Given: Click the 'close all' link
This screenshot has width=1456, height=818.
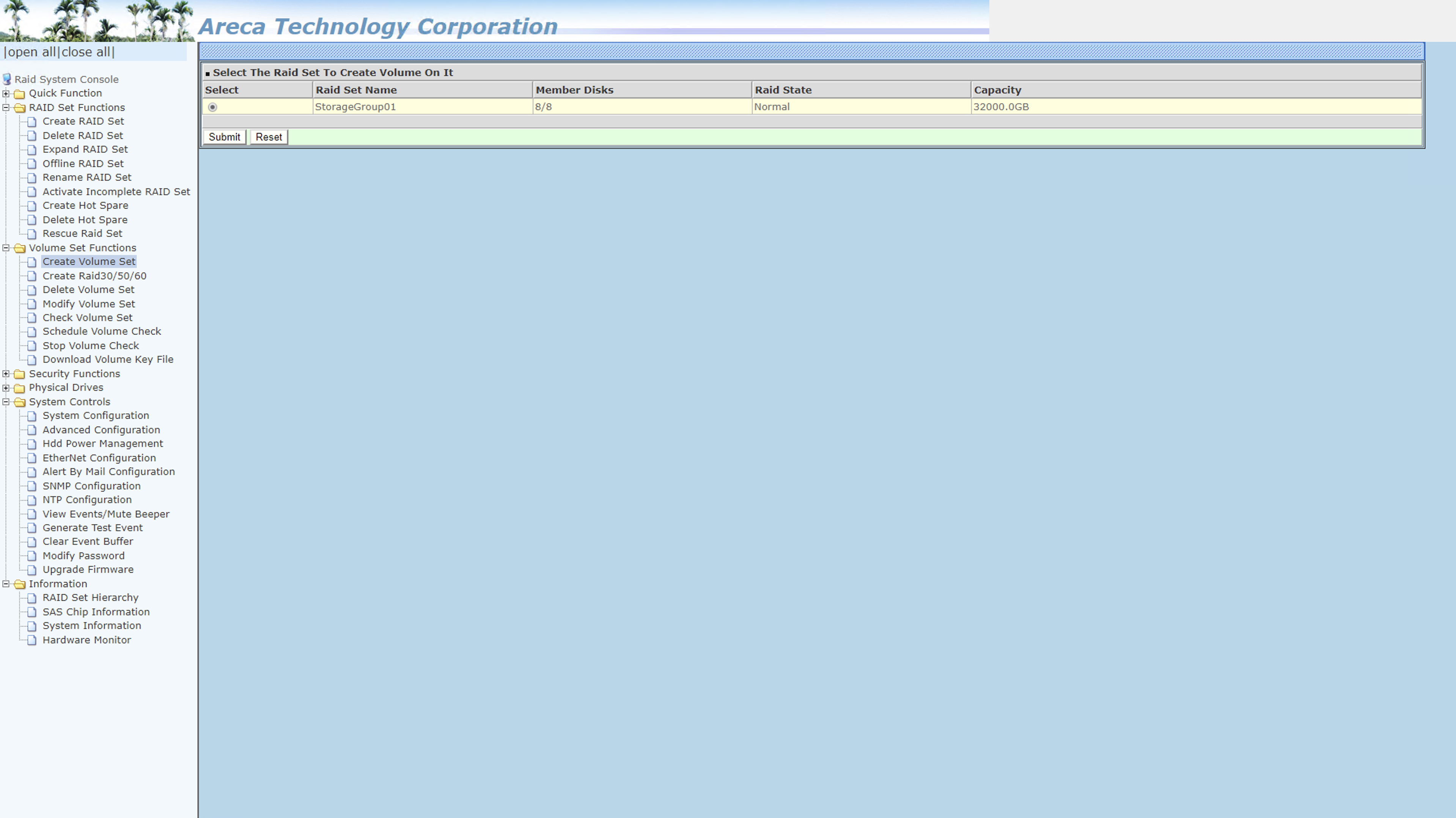Looking at the screenshot, I should (86, 52).
